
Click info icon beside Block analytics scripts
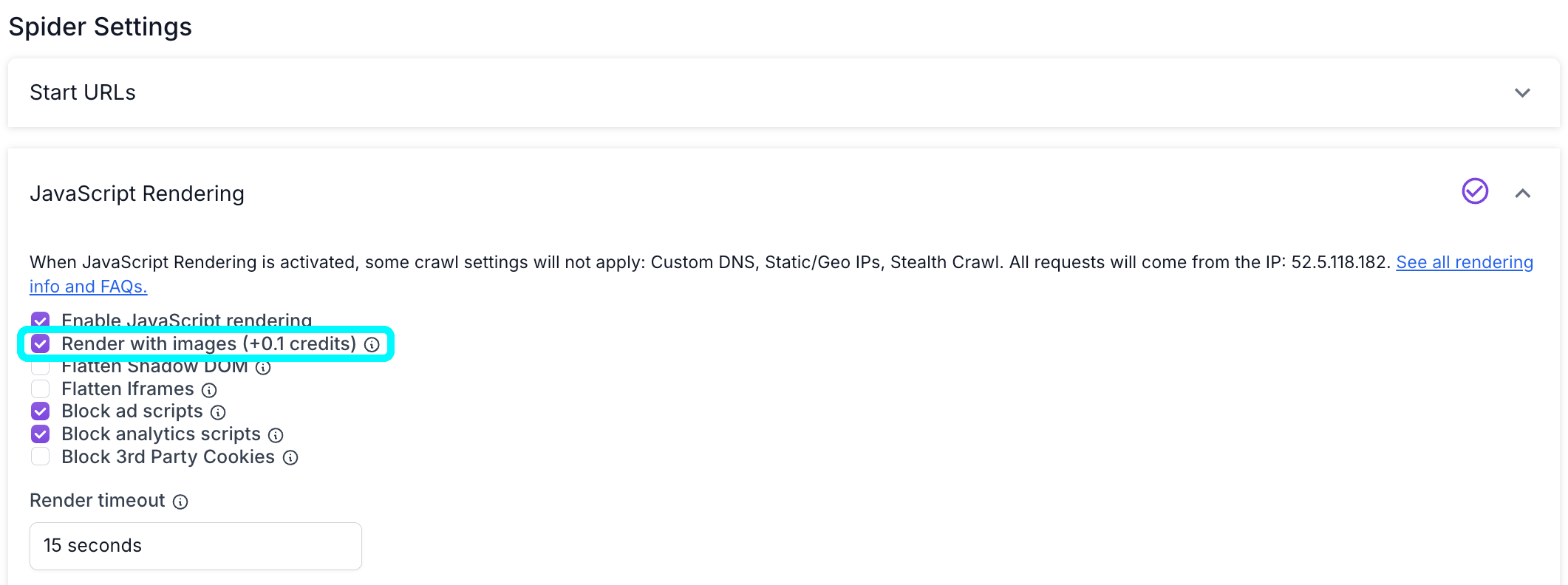(276, 435)
